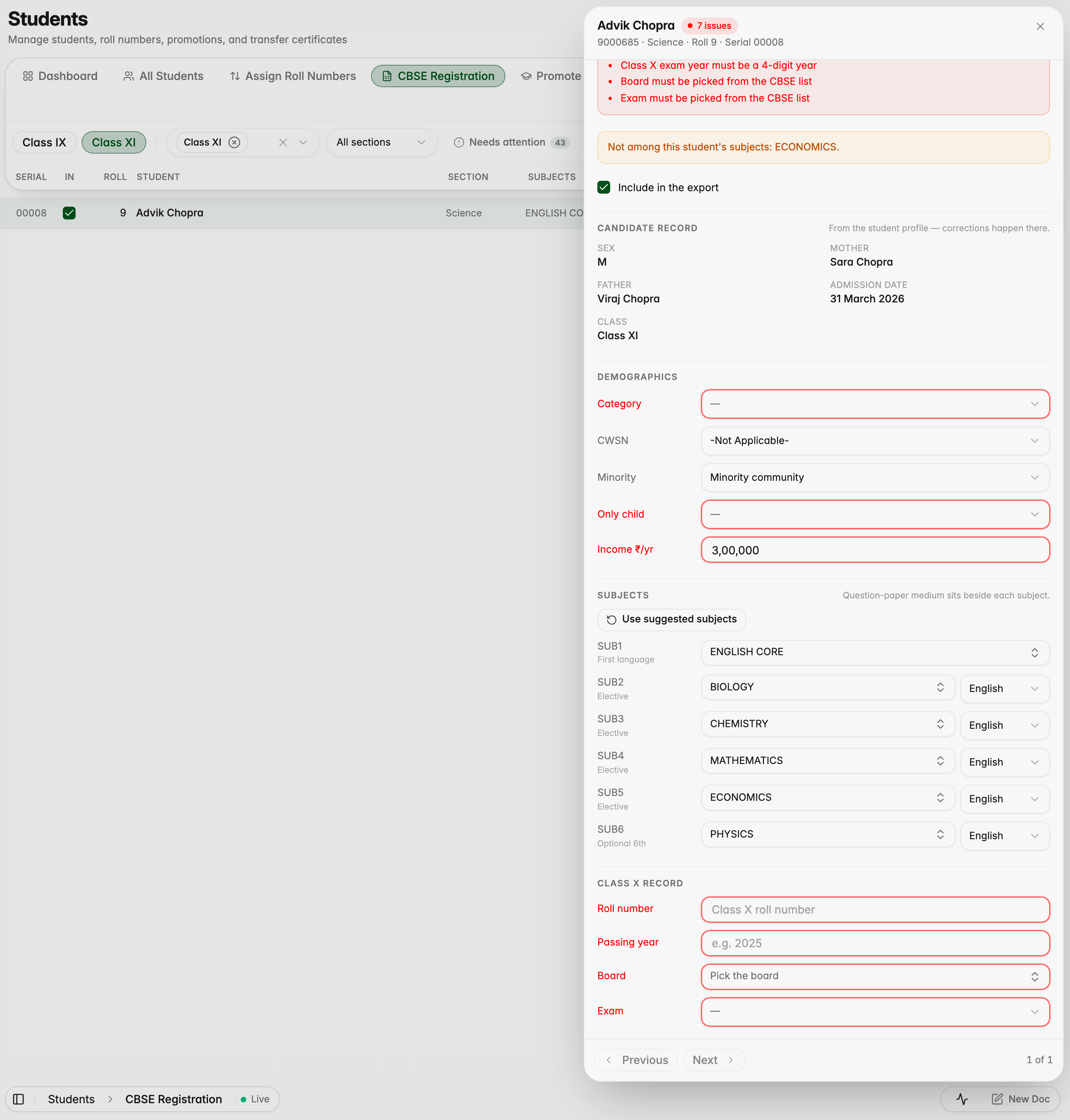Open the SUB4 MATHEMATICS subject selector

(x=828, y=761)
